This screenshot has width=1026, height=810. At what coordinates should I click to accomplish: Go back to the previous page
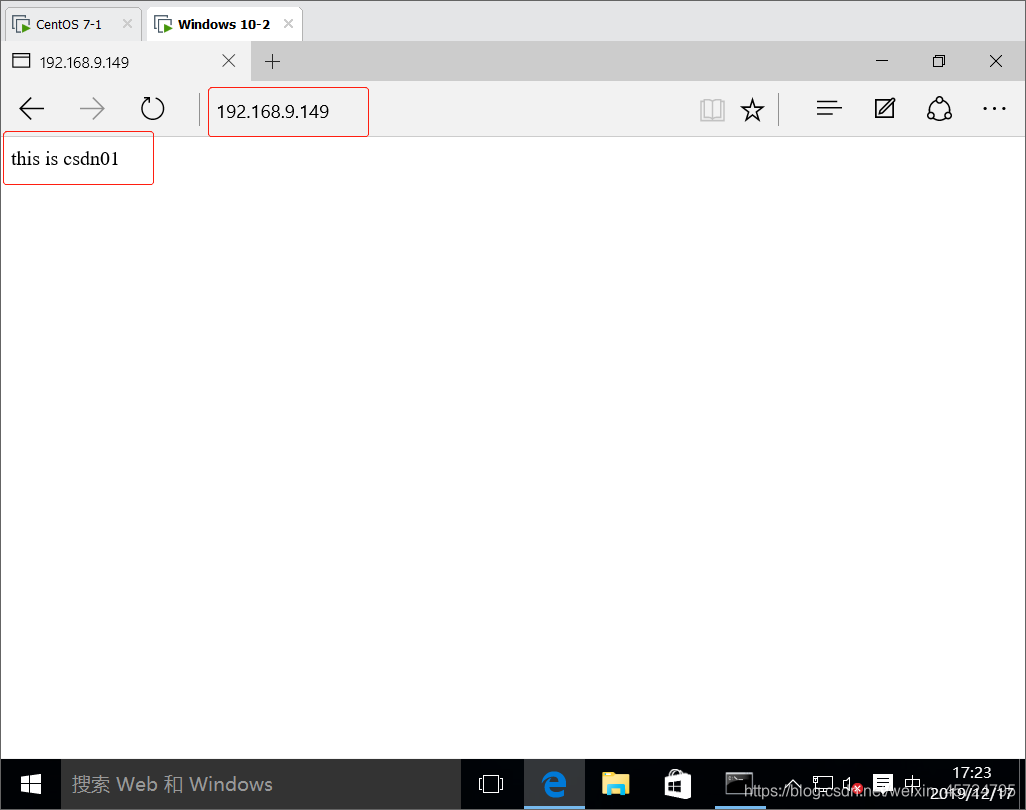[31, 109]
